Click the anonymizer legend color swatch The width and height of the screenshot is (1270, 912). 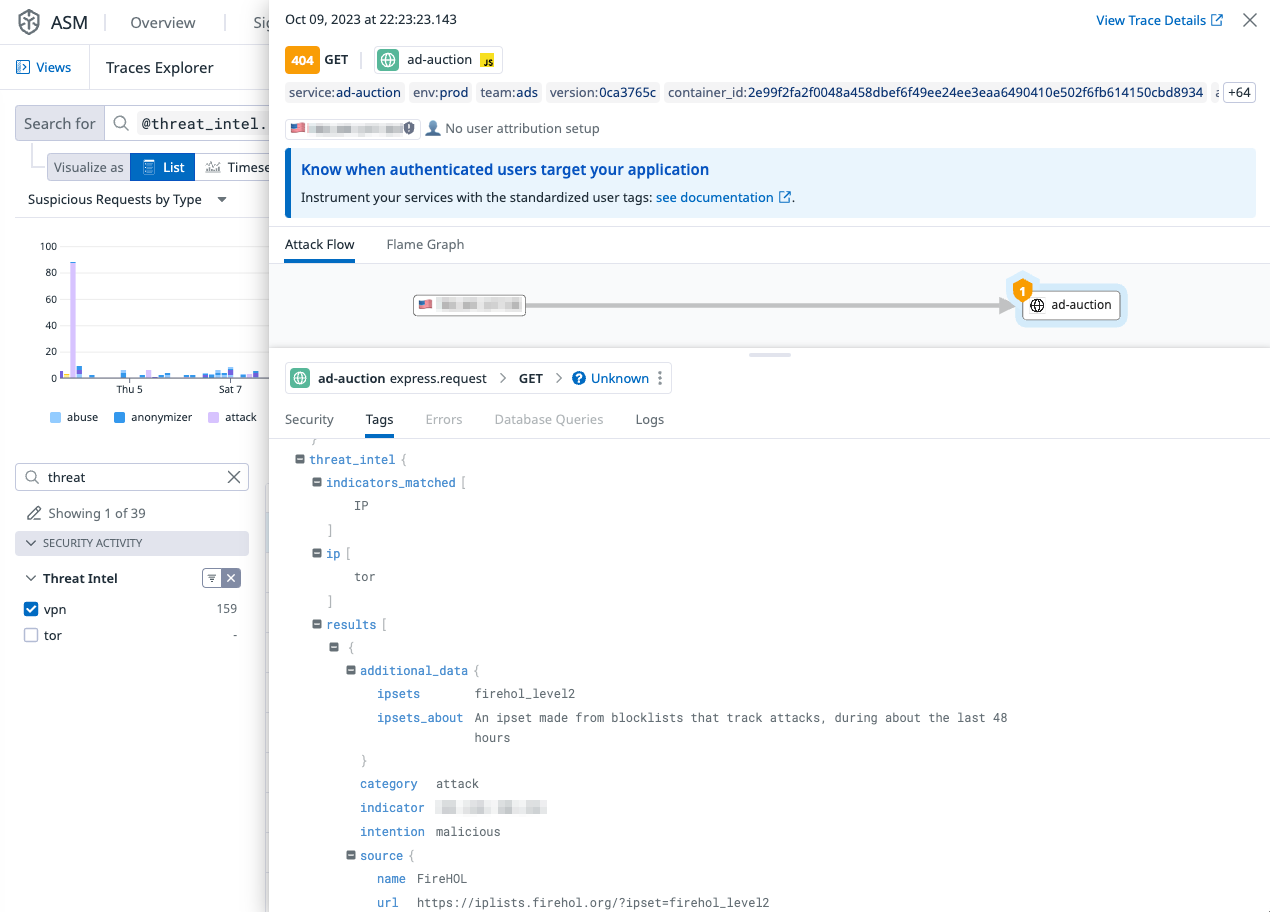tap(120, 417)
